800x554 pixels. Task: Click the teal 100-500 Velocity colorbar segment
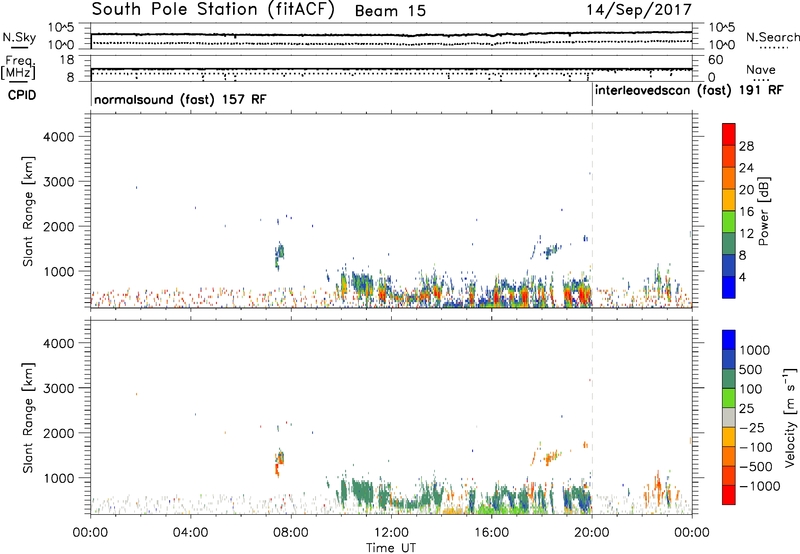click(x=729, y=379)
